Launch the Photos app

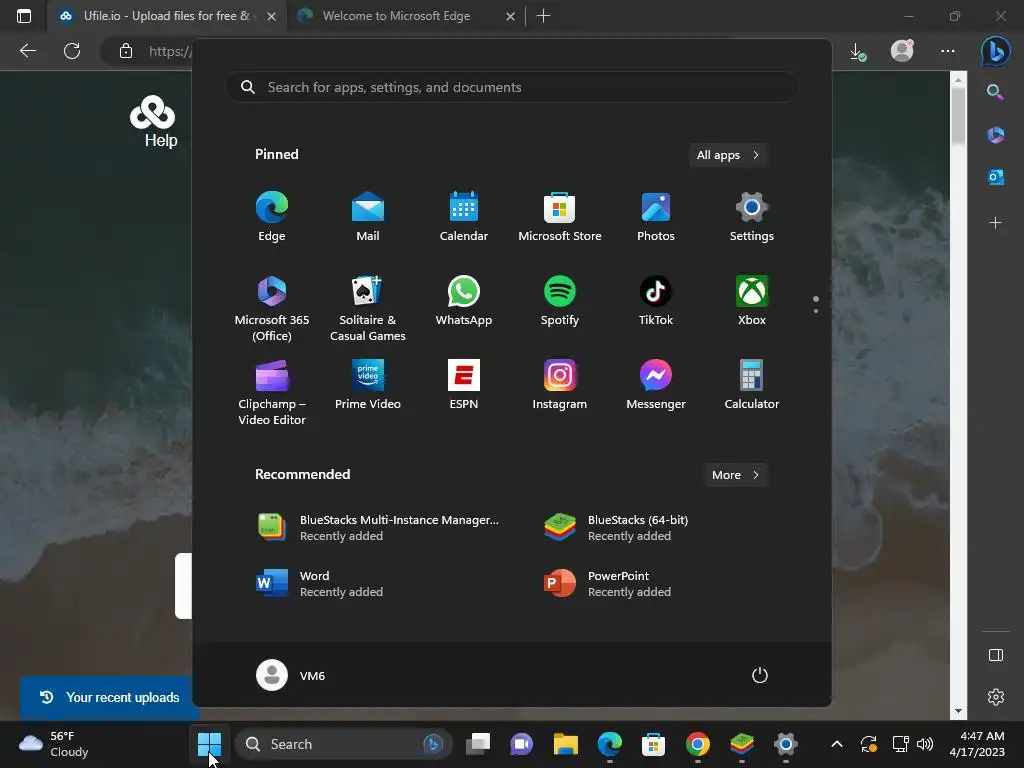tap(656, 217)
